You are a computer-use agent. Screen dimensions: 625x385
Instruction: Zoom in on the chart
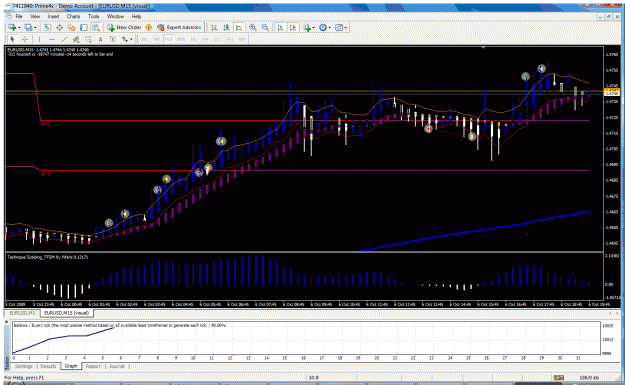[253, 27]
